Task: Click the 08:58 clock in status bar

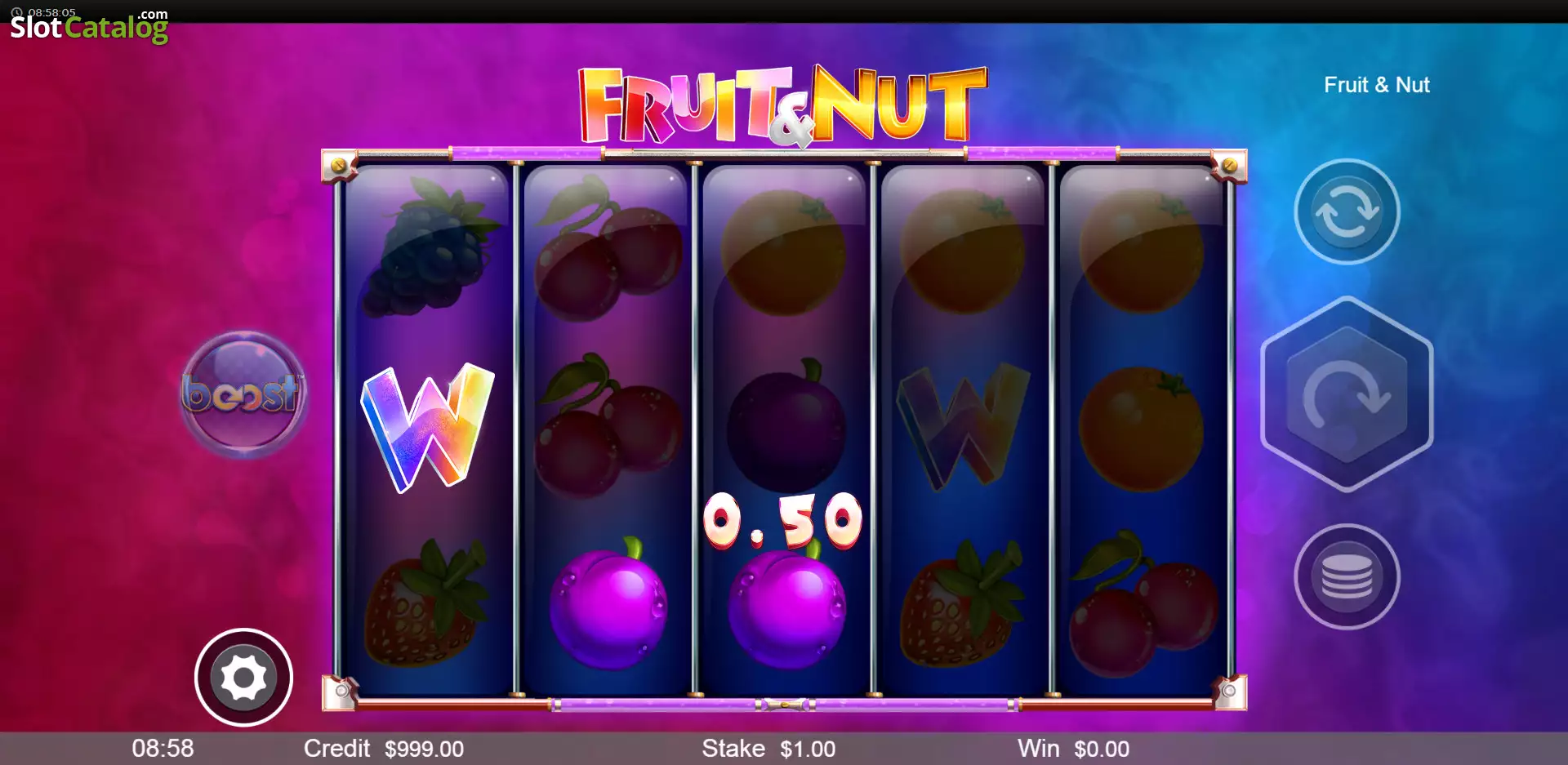Action: coord(163,749)
